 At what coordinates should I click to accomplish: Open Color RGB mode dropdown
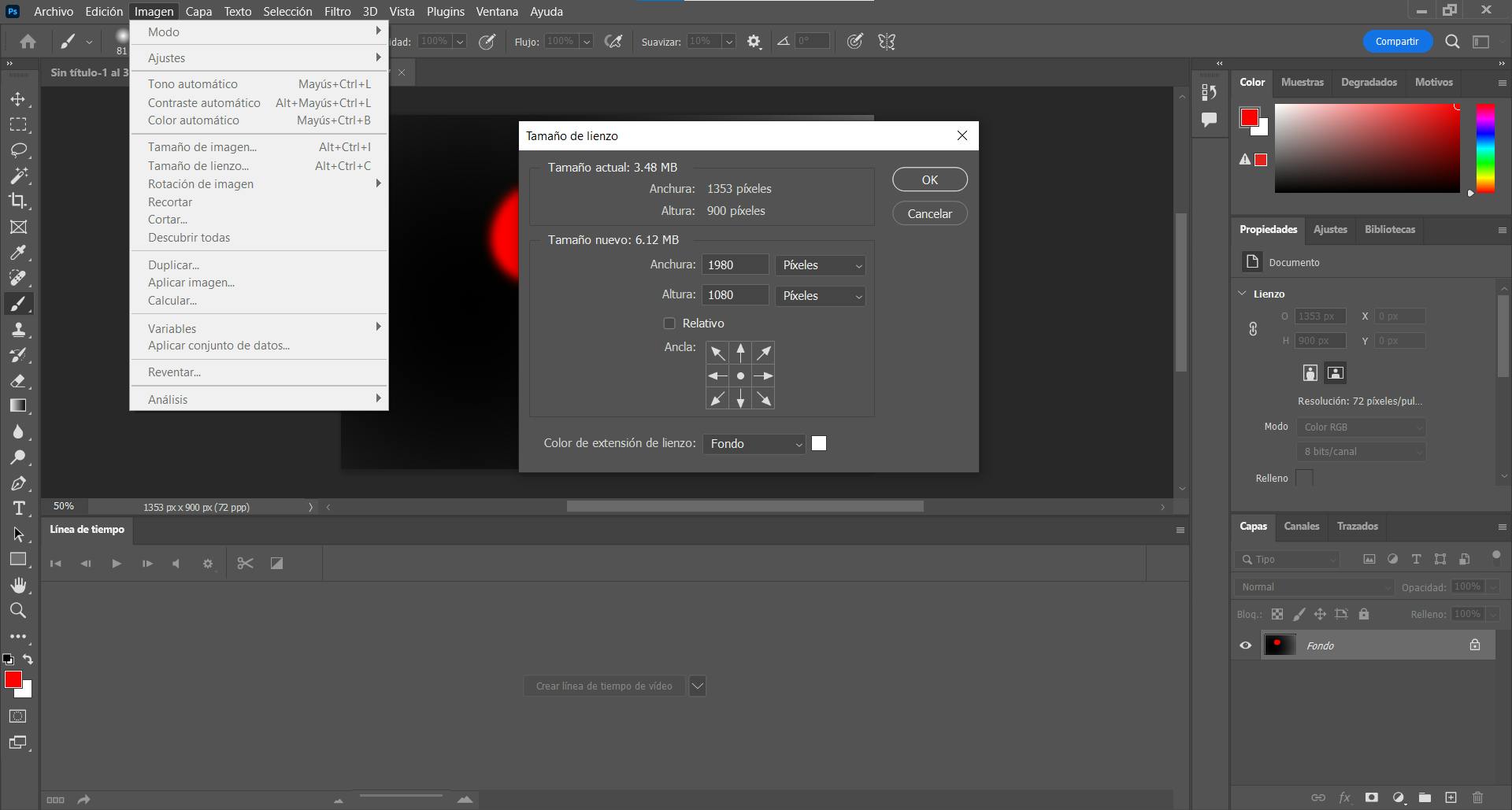(x=1361, y=427)
